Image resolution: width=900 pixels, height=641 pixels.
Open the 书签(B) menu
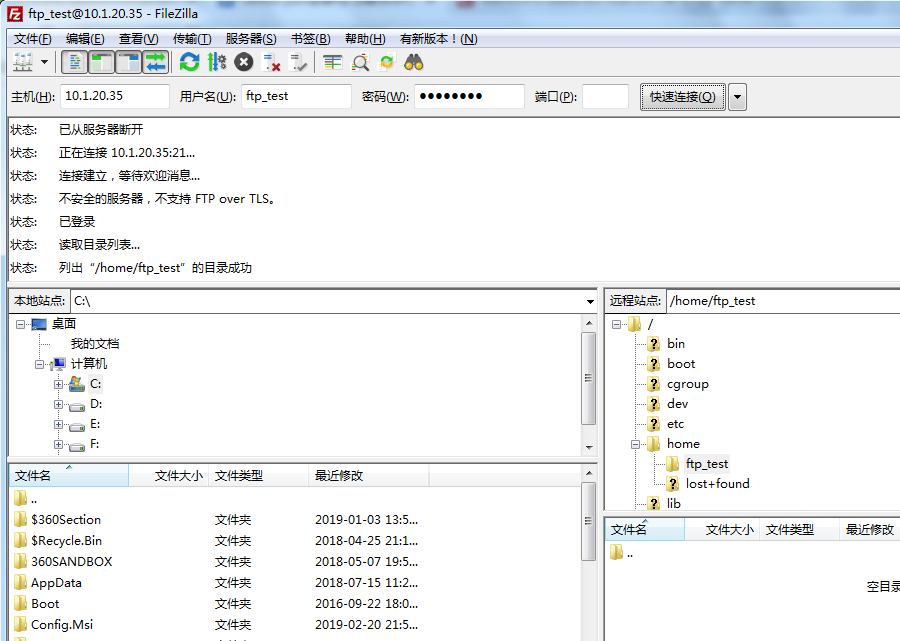pos(311,38)
